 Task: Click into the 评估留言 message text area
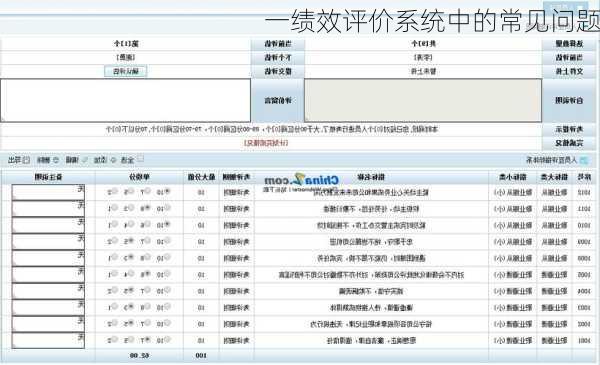126,100
